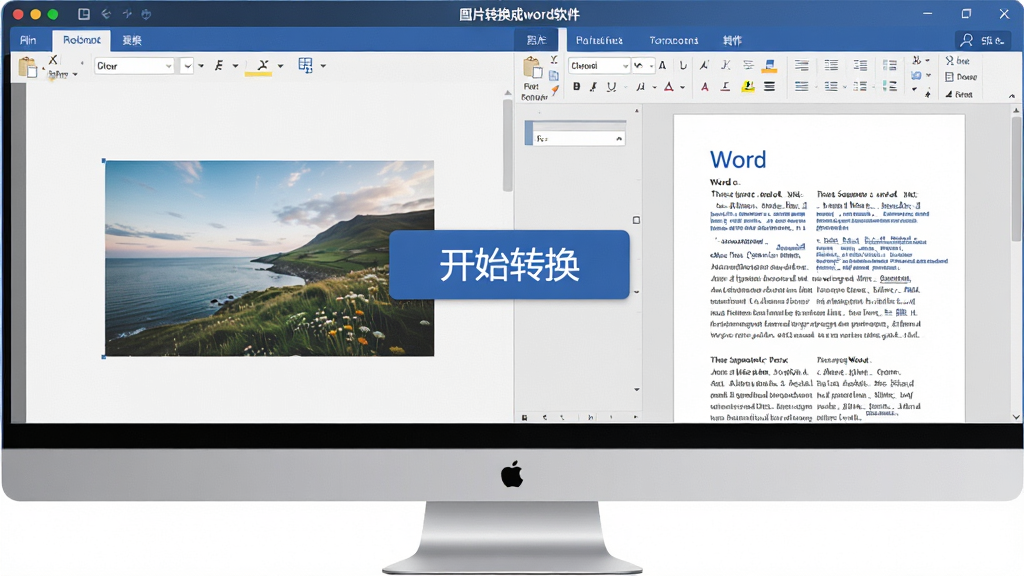Click the blue 'Word' heading in the document
This screenshot has width=1024, height=576.
738,159
